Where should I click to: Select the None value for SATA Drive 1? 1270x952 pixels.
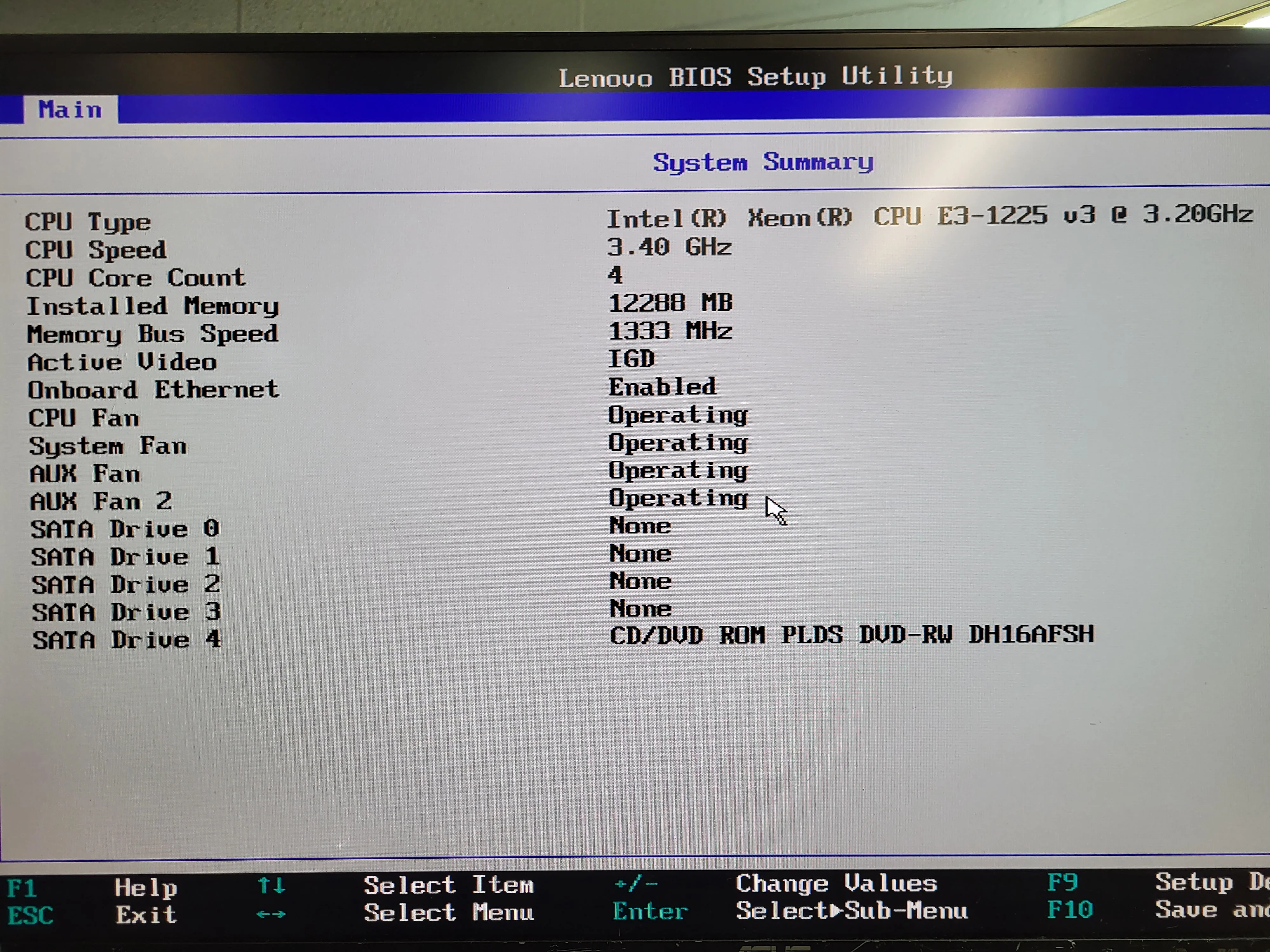pos(640,553)
